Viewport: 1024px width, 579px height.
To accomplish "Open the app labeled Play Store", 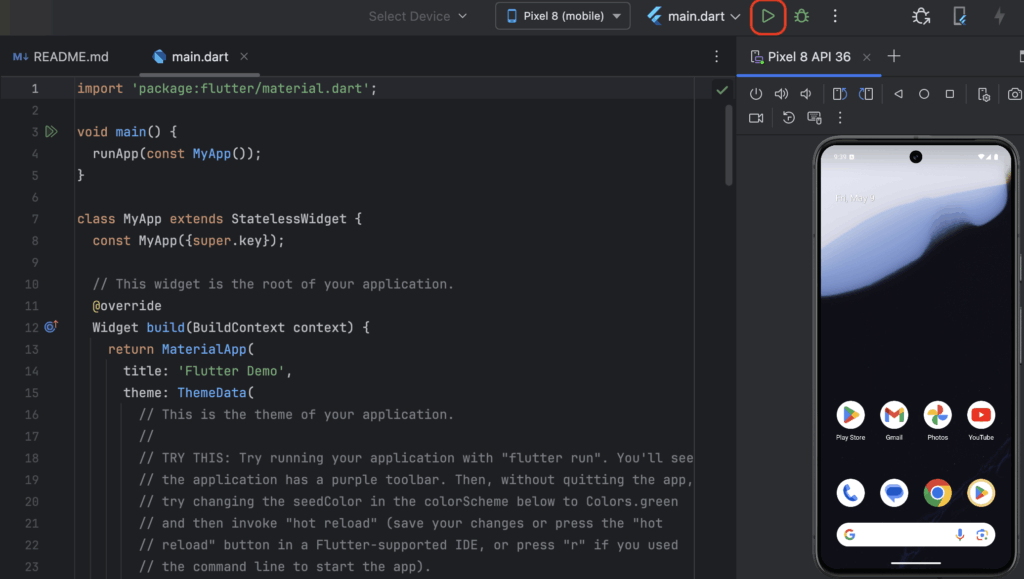I will (x=850, y=415).
